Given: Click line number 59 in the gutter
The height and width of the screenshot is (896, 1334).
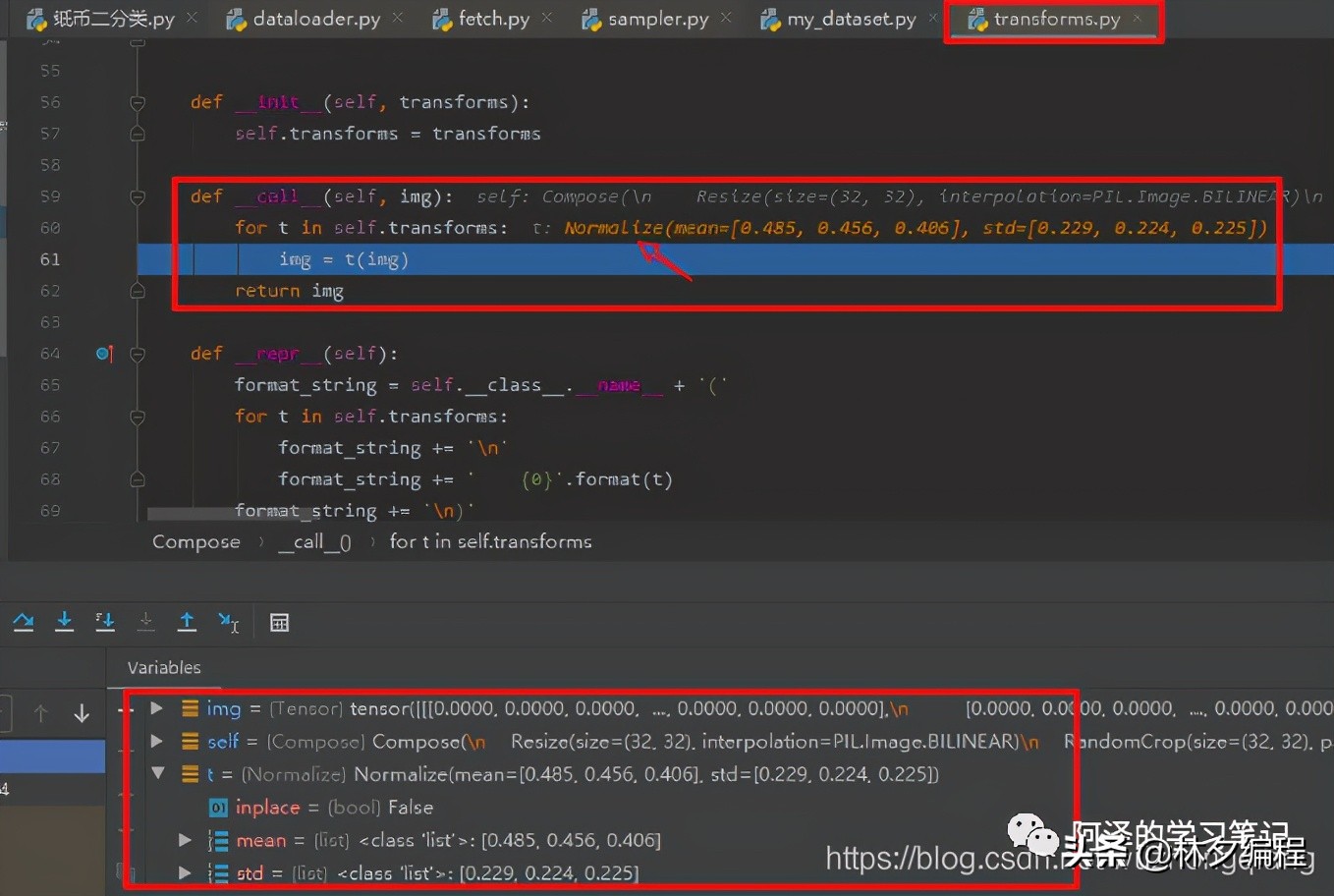Looking at the screenshot, I should click(50, 196).
